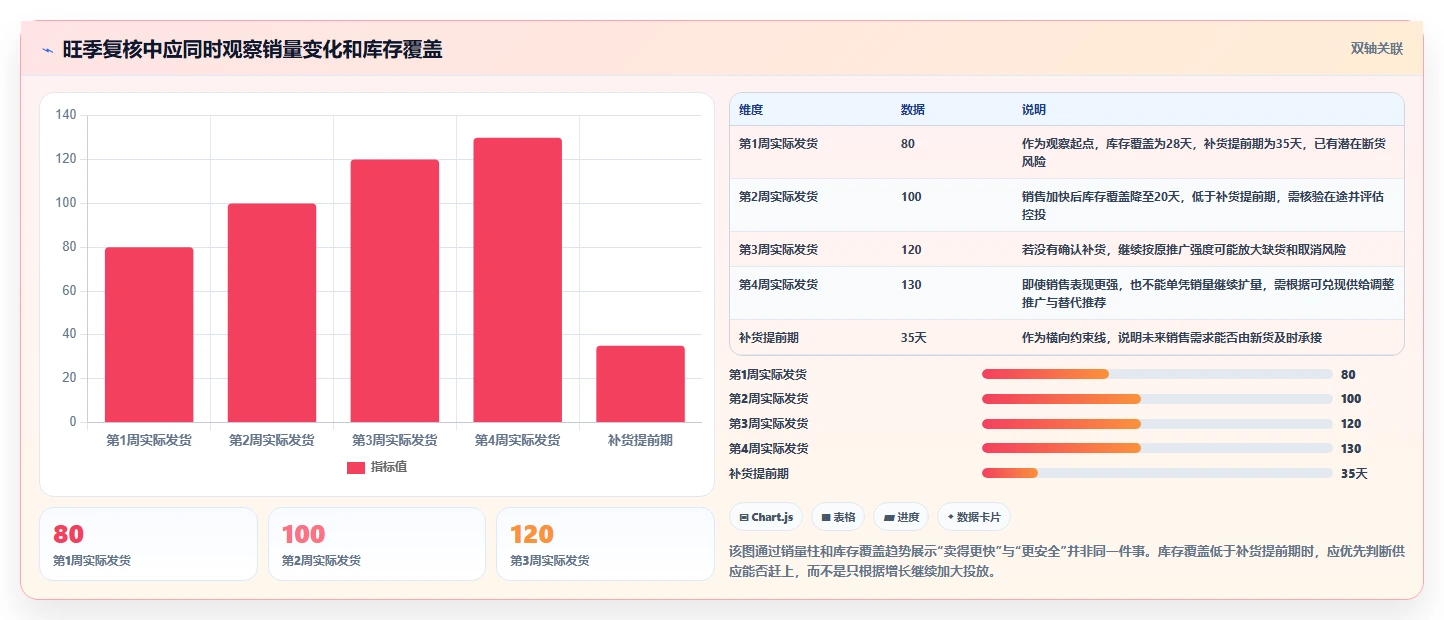1444x620 pixels.
Task: Click the progress value 35天
Action: pos(1354,474)
